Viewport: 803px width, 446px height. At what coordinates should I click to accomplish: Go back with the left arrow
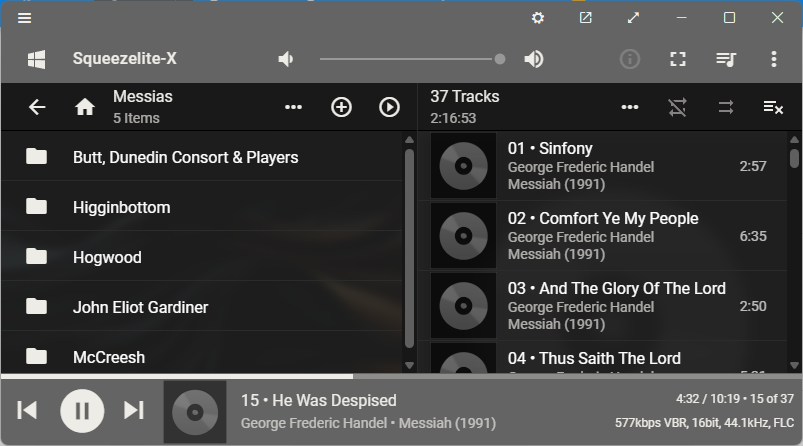37,107
